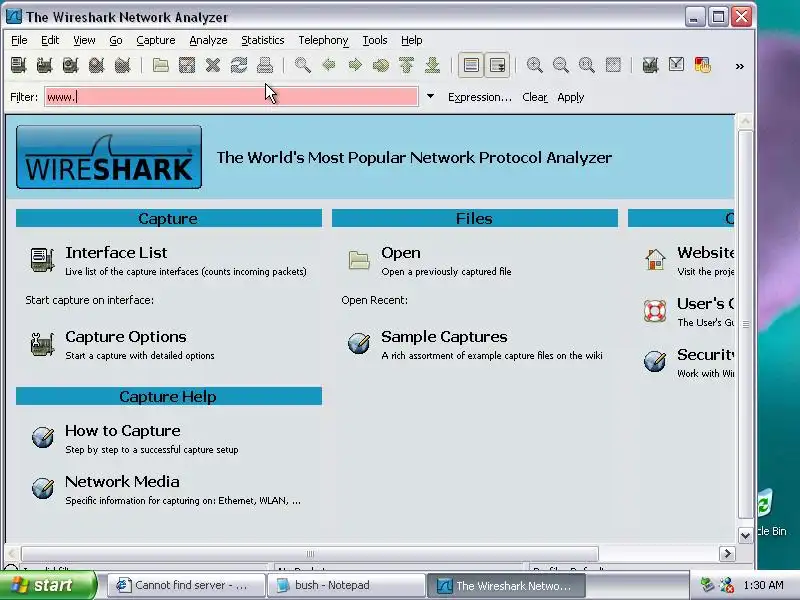Viewport: 800px width, 600px height.
Task: Go back in packet history arrow icon
Action: pyautogui.click(x=329, y=65)
